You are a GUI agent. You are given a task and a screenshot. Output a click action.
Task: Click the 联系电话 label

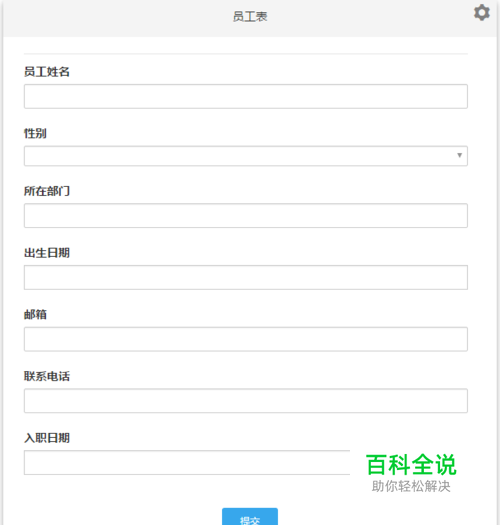click(x=47, y=376)
